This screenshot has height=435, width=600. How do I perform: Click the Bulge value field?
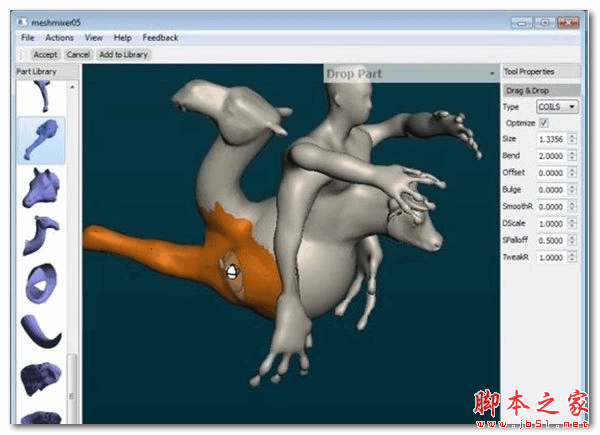(x=551, y=190)
